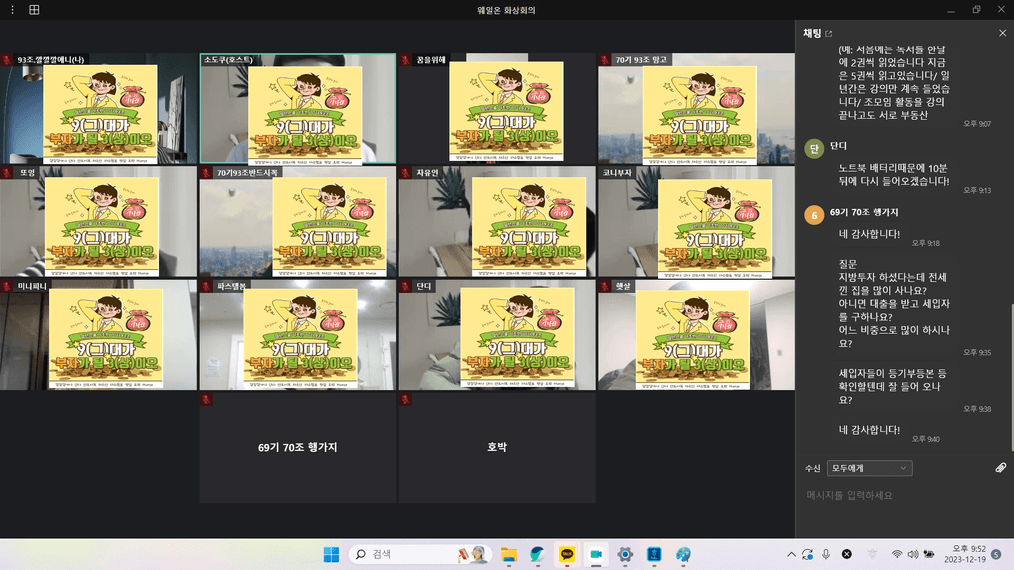
Task: Click 단디's avatar in chat
Action: (814, 148)
